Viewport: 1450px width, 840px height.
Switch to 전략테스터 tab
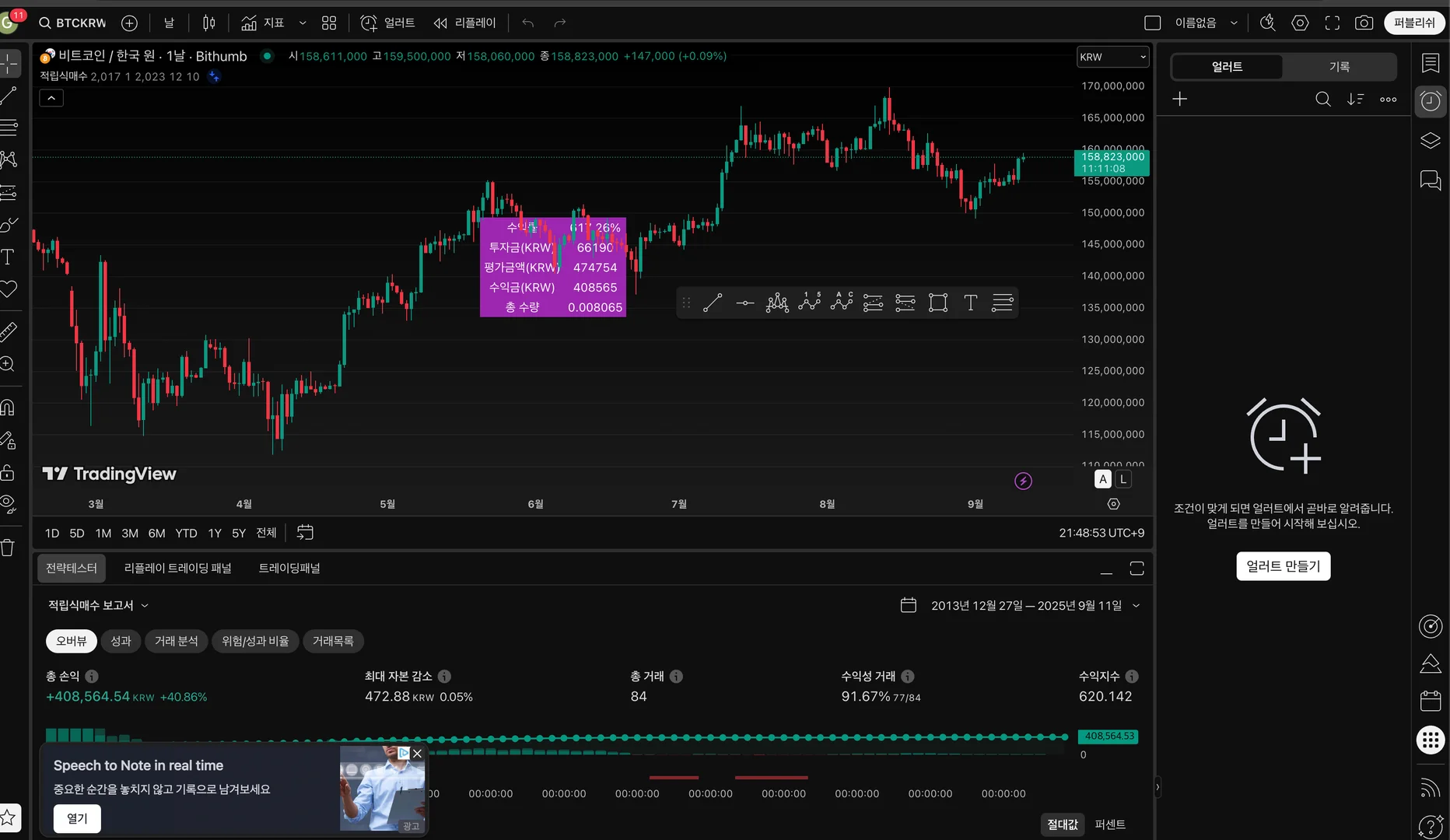tap(72, 569)
